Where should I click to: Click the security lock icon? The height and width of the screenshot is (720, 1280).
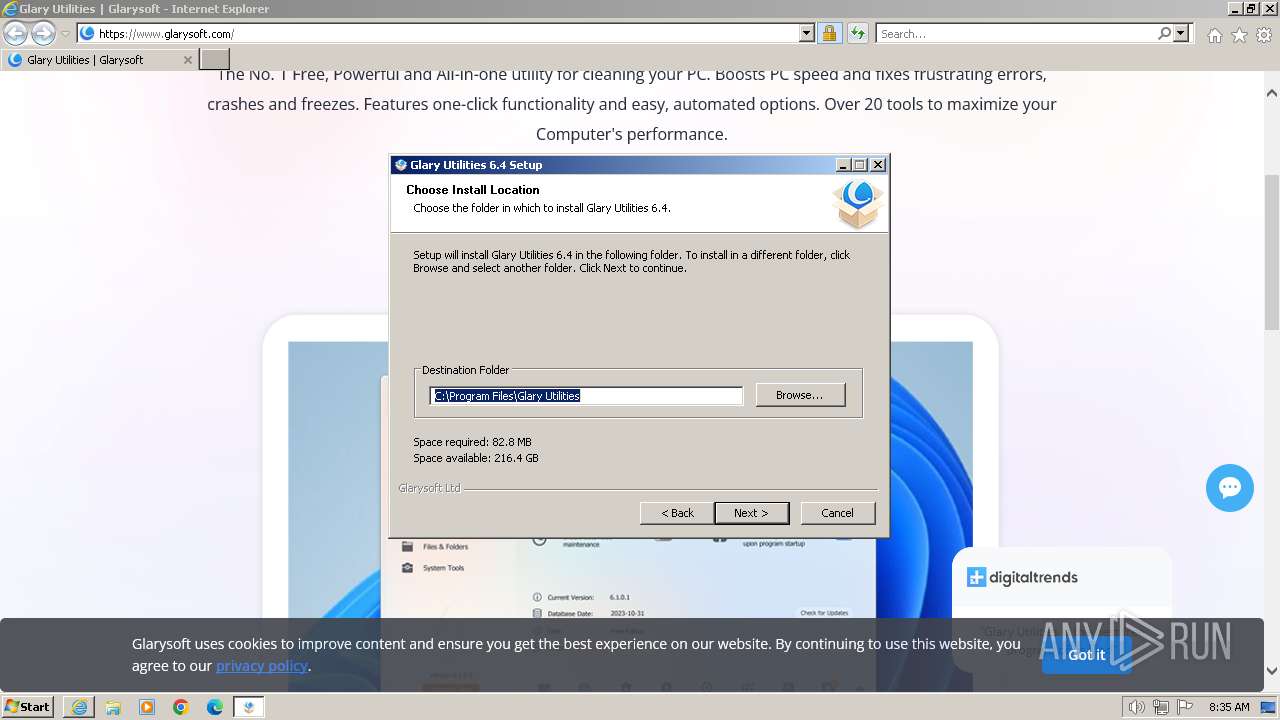[x=829, y=34]
